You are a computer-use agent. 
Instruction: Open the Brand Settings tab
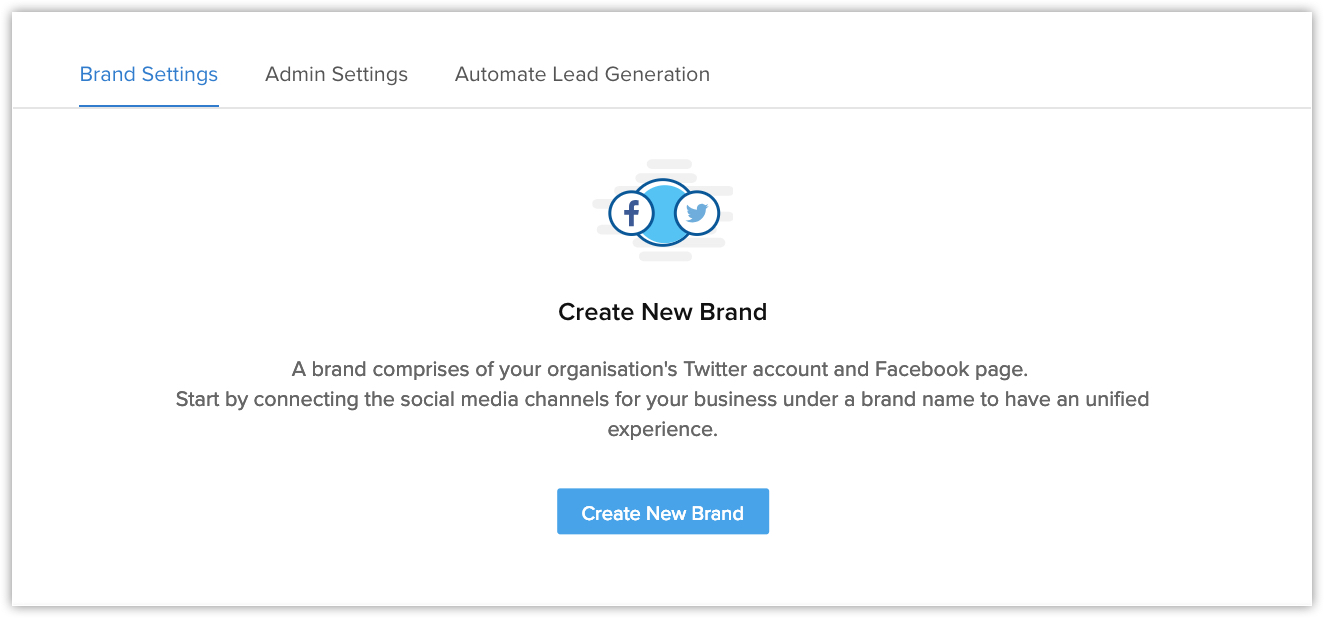(149, 74)
